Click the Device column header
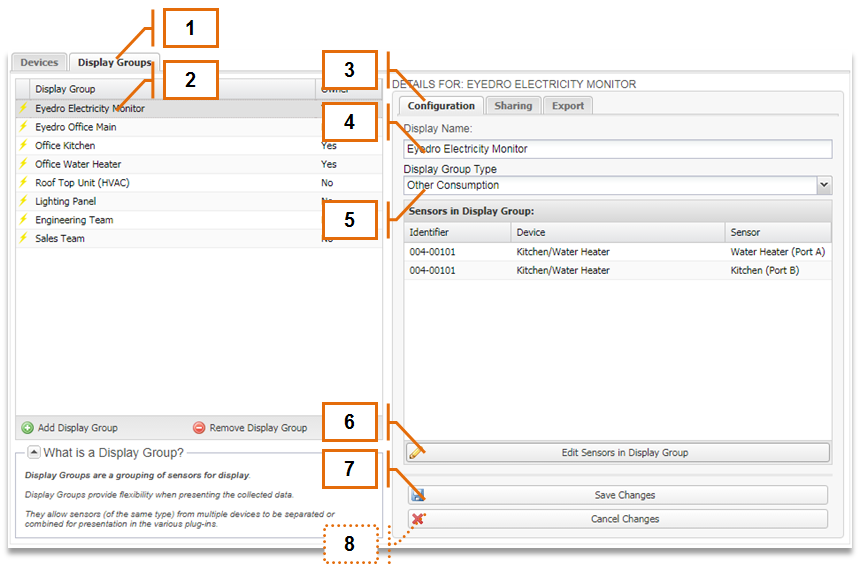The width and height of the screenshot is (863, 565). click(x=618, y=232)
